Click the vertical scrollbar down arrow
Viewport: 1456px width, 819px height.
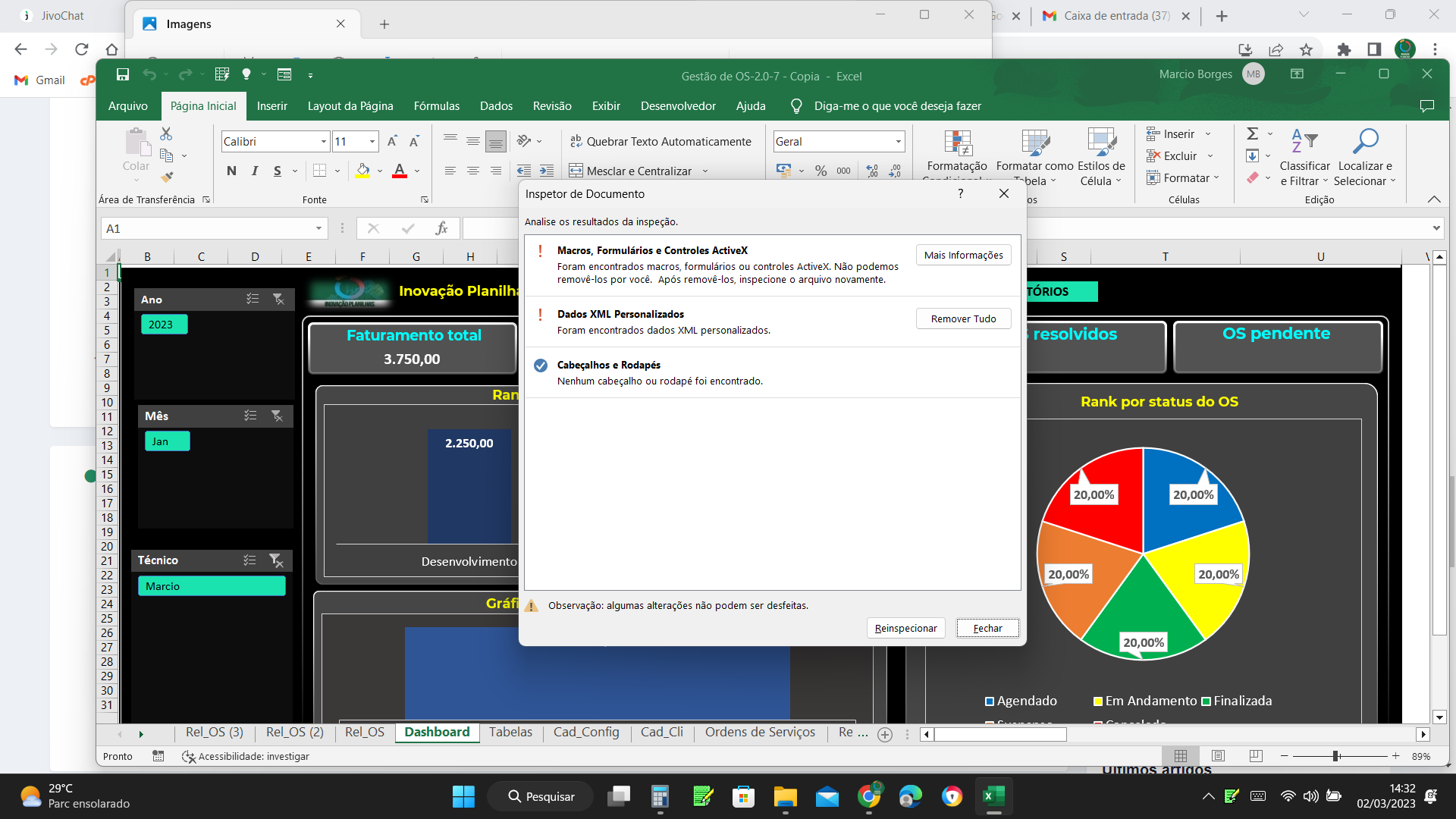pos(1439,717)
